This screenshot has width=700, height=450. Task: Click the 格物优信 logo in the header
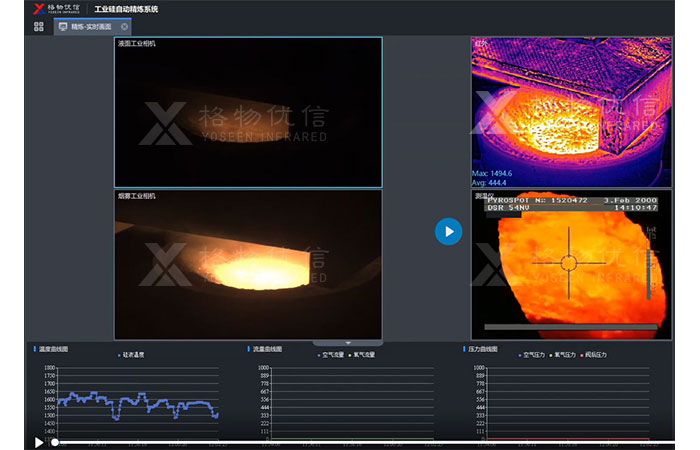56,8
